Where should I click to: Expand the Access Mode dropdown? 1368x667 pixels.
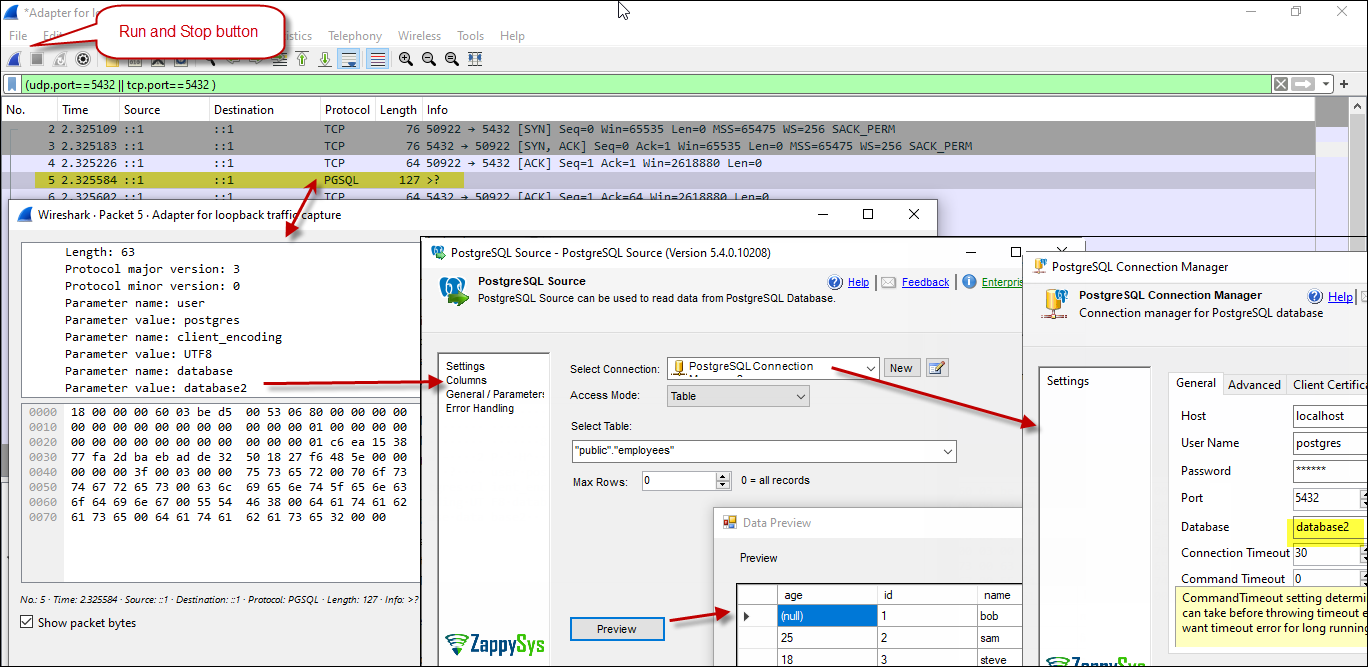pos(800,396)
